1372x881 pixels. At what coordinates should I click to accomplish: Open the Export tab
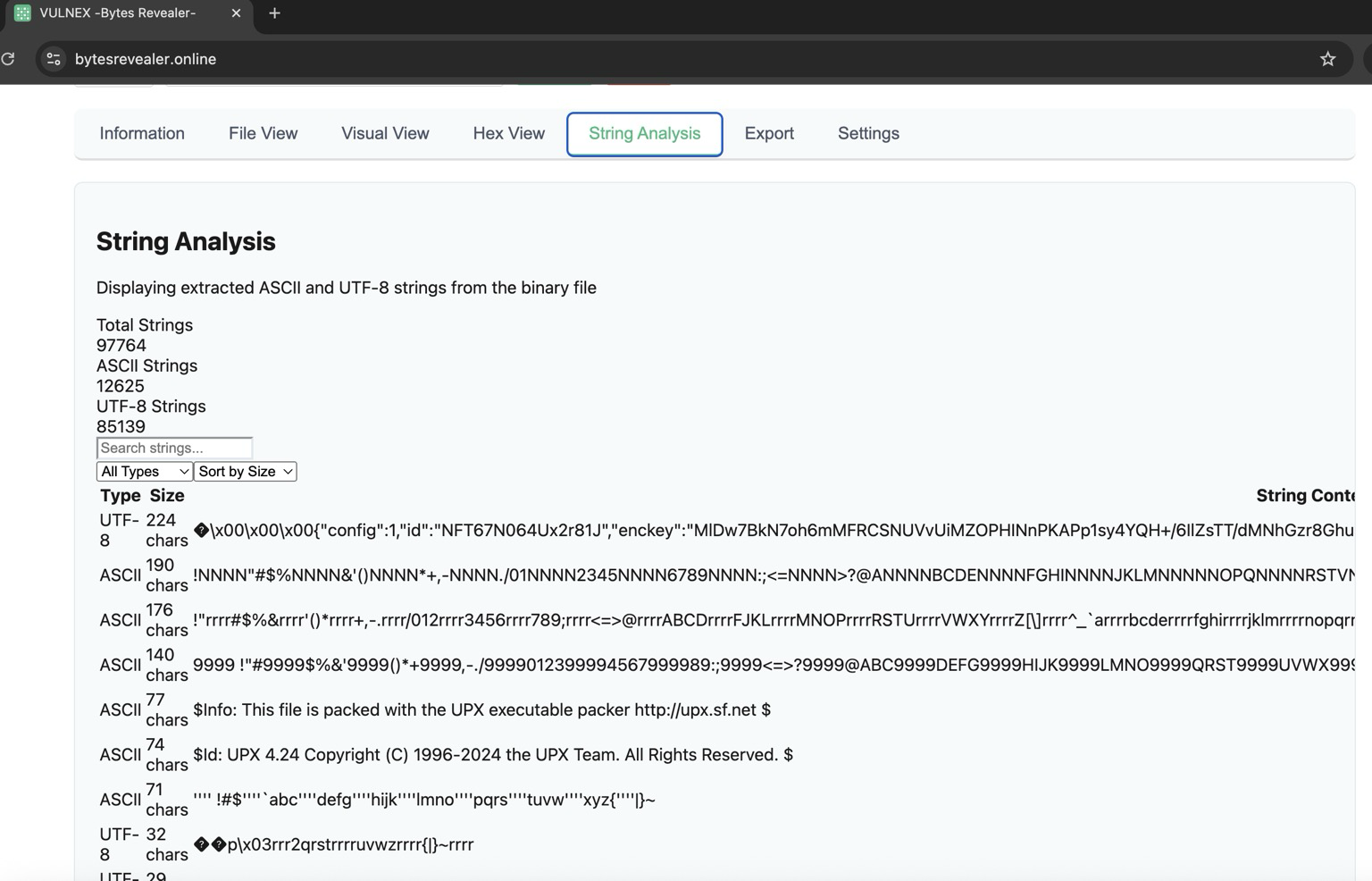769,134
